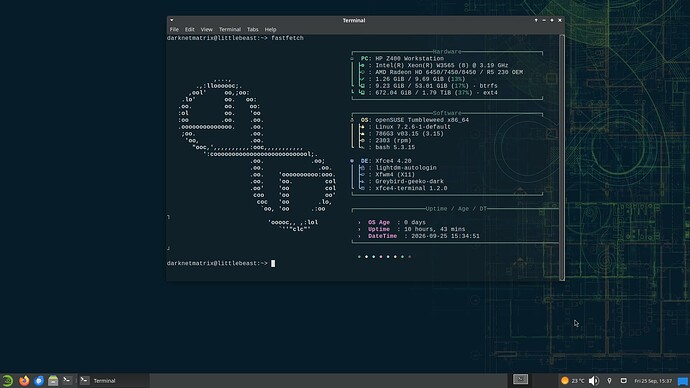
Task: Launch a terminal from the panel launcher
Action: [x=67, y=380]
